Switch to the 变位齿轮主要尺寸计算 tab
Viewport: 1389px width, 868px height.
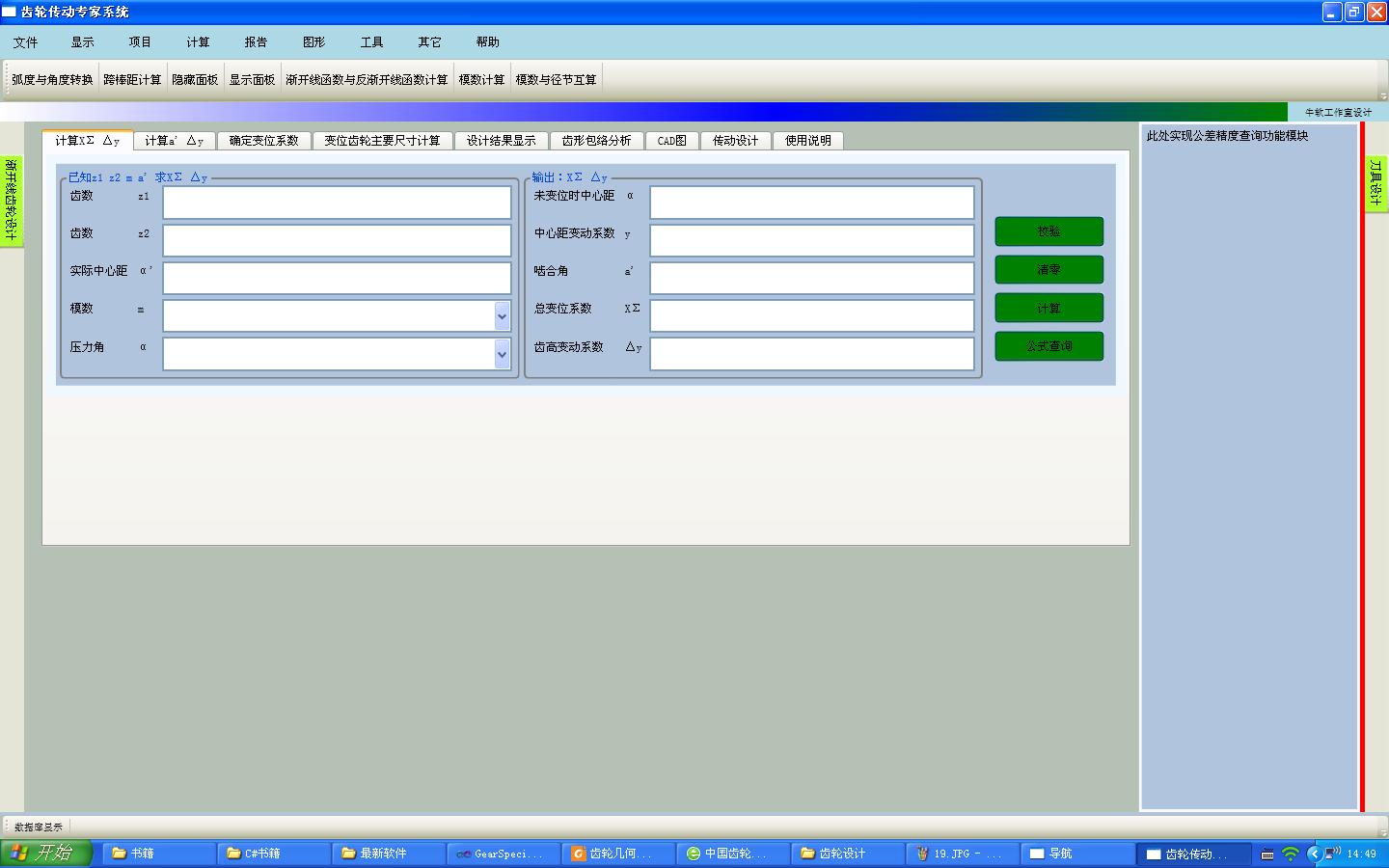pos(382,141)
